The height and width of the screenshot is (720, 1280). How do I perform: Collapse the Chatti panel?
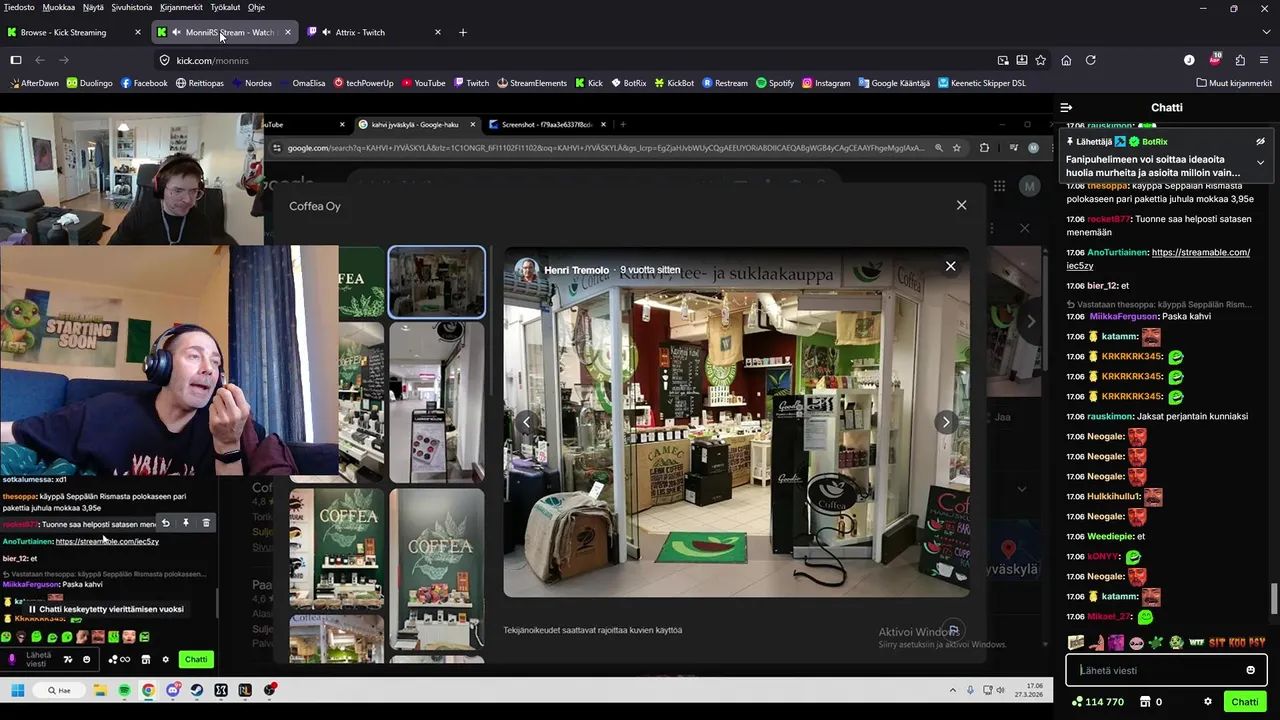pos(1066,107)
